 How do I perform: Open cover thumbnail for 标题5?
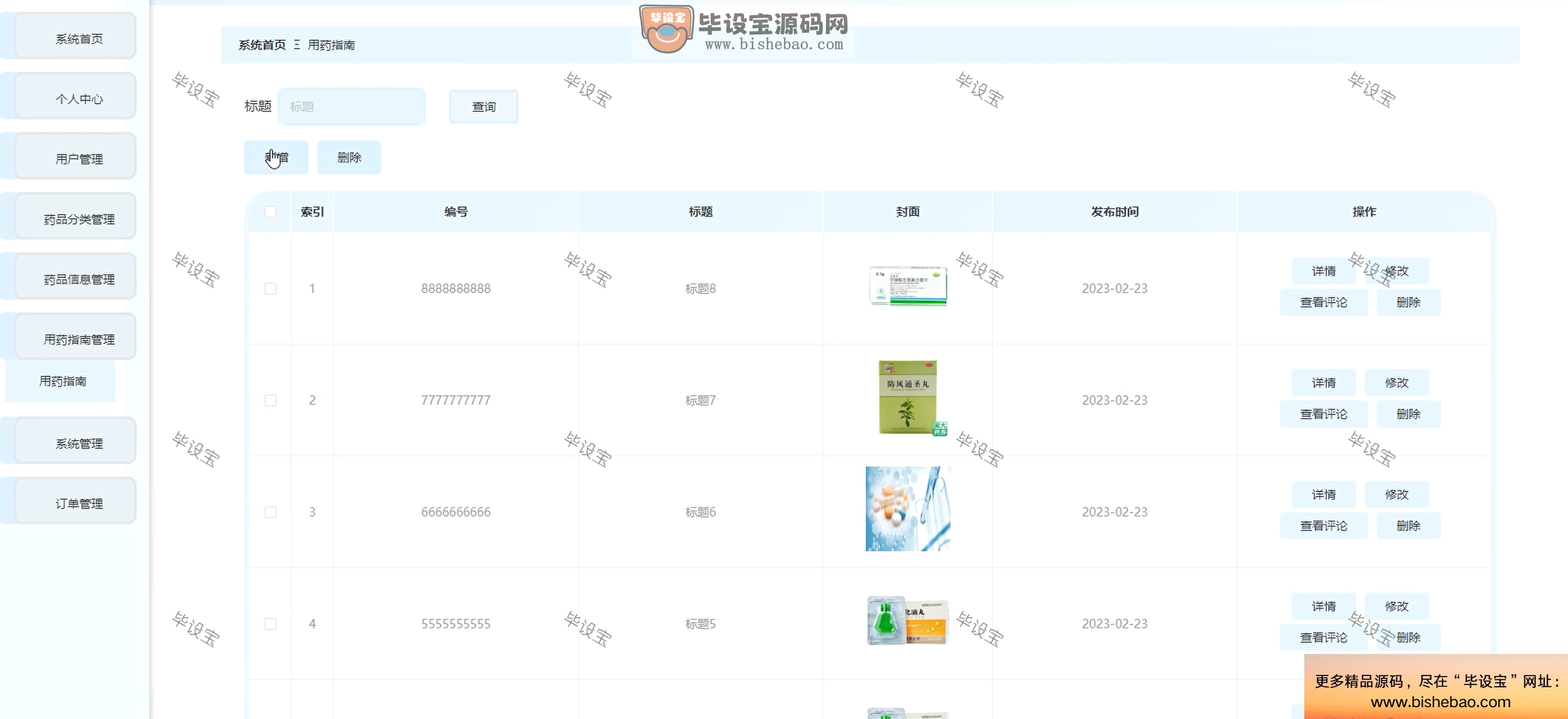pyautogui.click(x=908, y=620)
